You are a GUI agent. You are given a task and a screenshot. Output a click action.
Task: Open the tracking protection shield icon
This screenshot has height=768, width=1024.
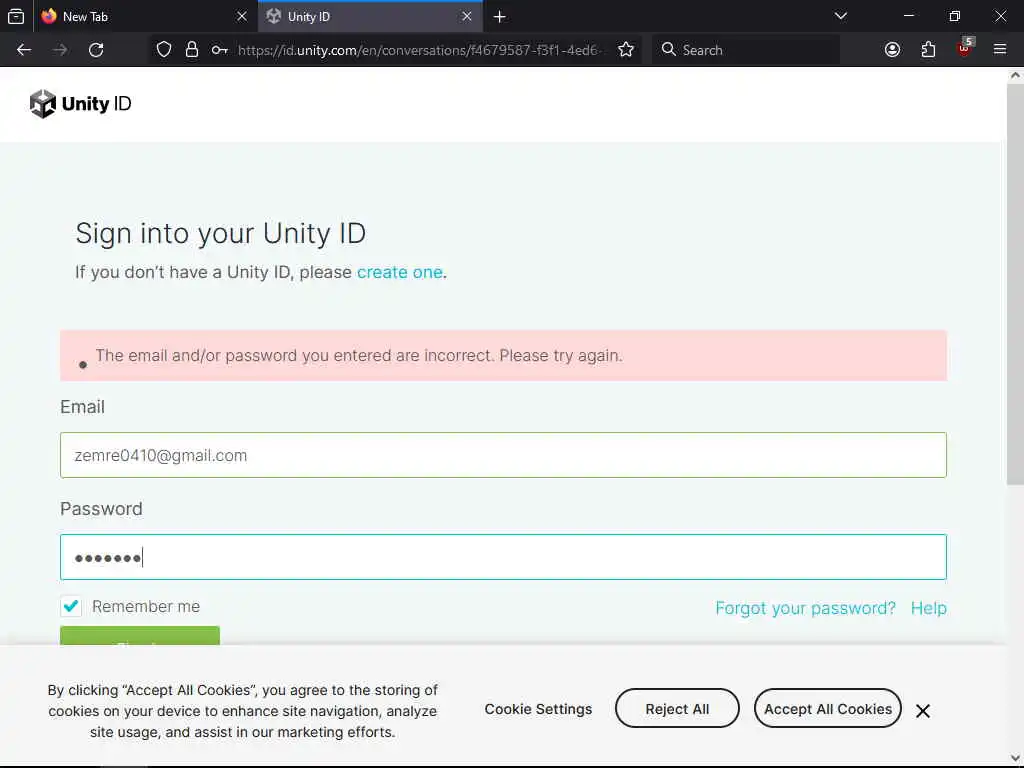[x=164, y=50]
